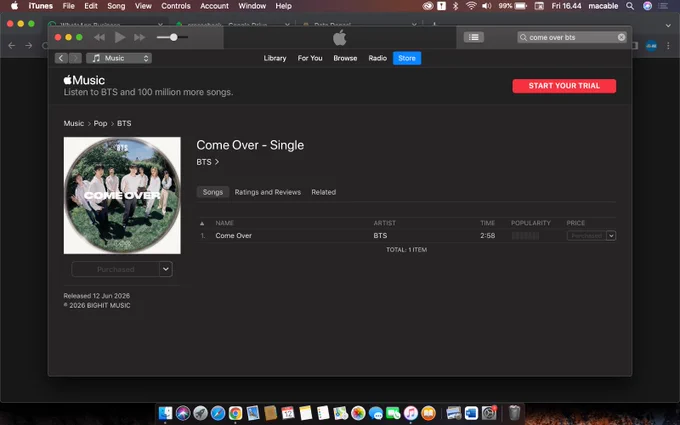Click the Wi-Fi menu bar icon
Viewport: 680px width, 425px height.
click(471, 6)
